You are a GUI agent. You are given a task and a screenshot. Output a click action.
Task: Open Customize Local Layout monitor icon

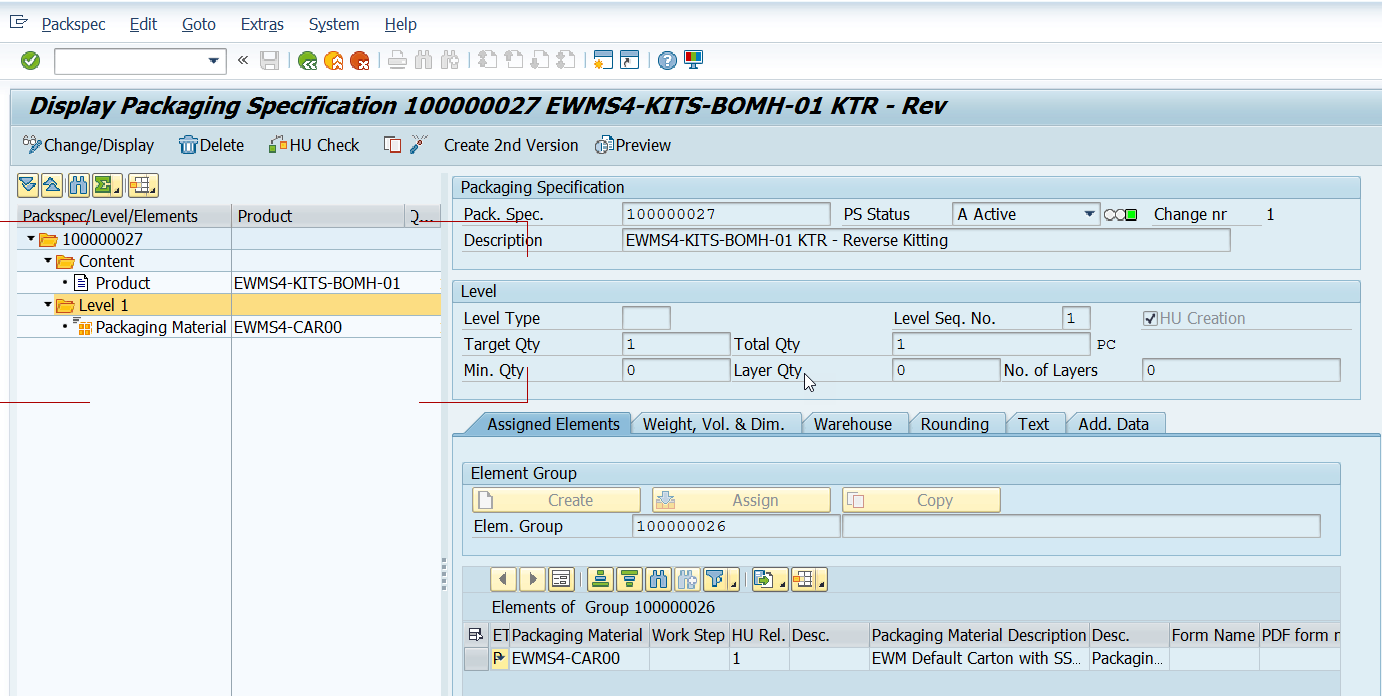[x=693, y=61]
